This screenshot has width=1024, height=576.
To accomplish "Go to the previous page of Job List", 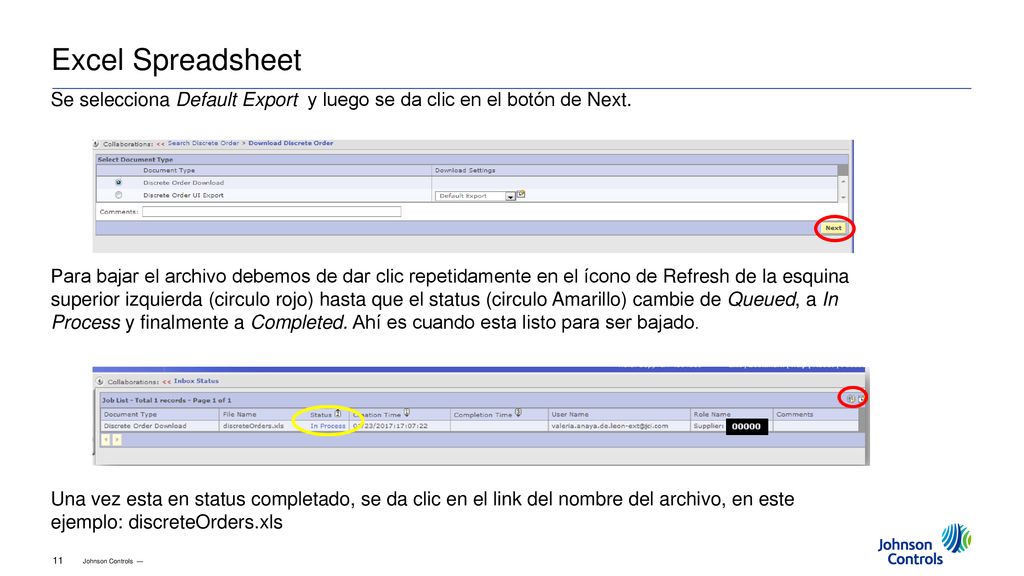I will coord(106,440).
